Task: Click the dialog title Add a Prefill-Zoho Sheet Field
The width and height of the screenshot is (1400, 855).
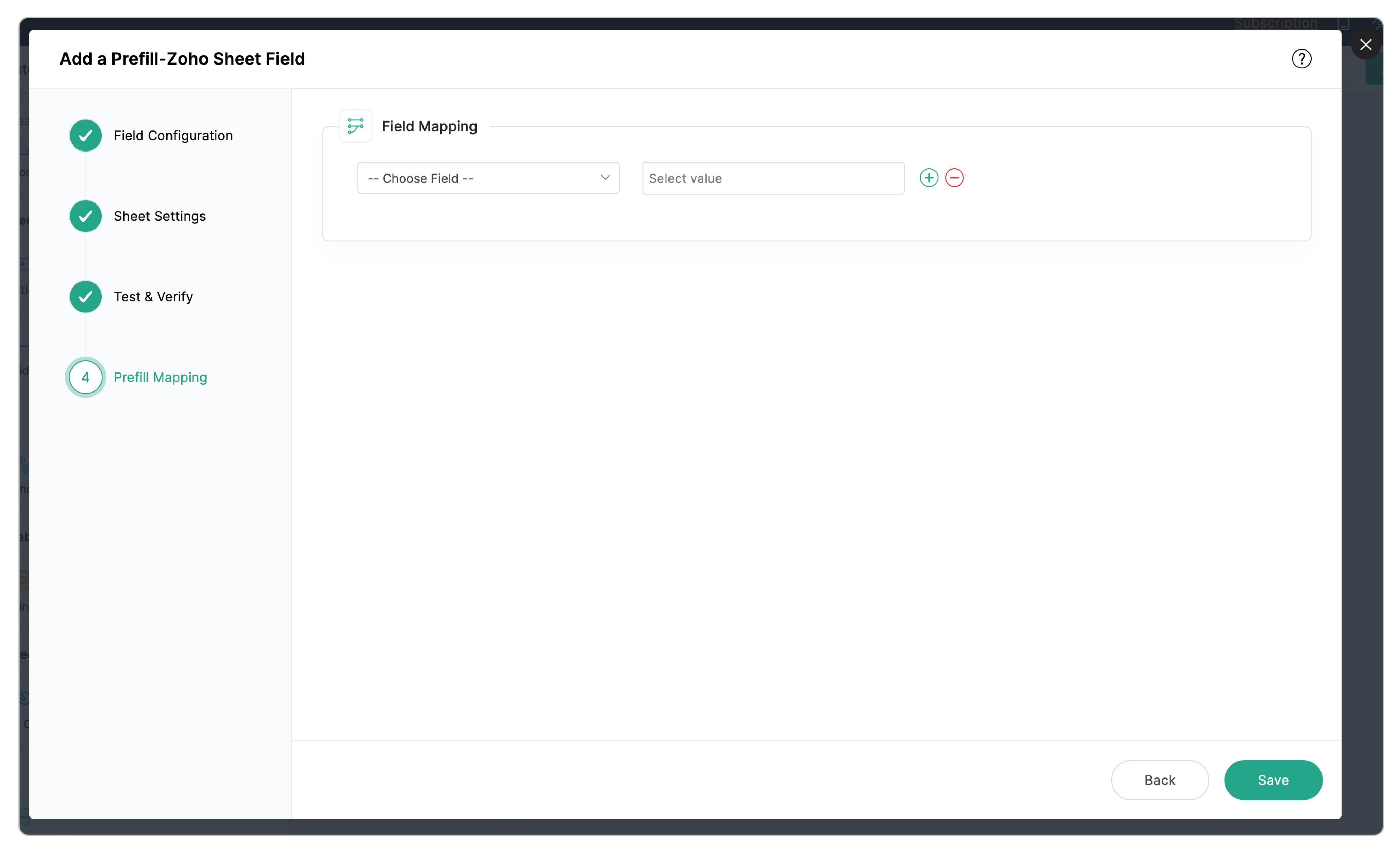Action: pyautogui.click(x=182, y=58)
